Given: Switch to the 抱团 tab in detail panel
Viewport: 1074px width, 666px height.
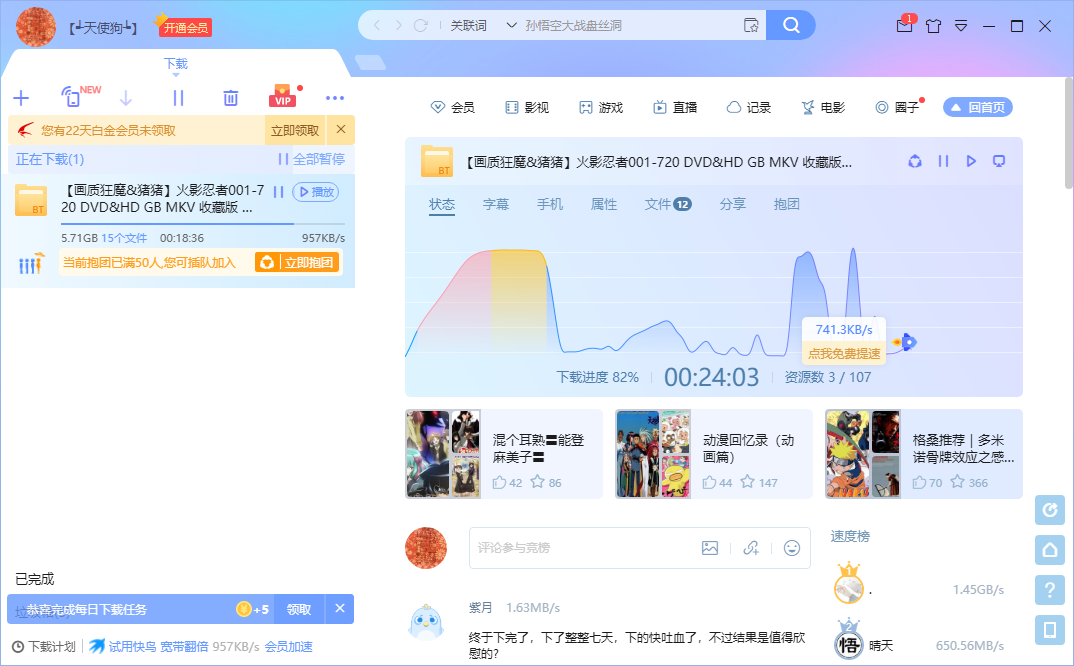Looking at the screenshot, I should tap(786, 204).
